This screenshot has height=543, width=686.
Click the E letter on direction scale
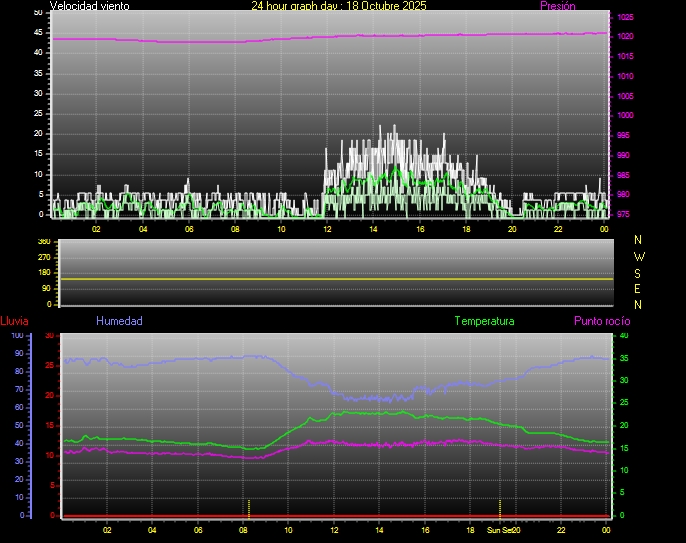(639, 288)
